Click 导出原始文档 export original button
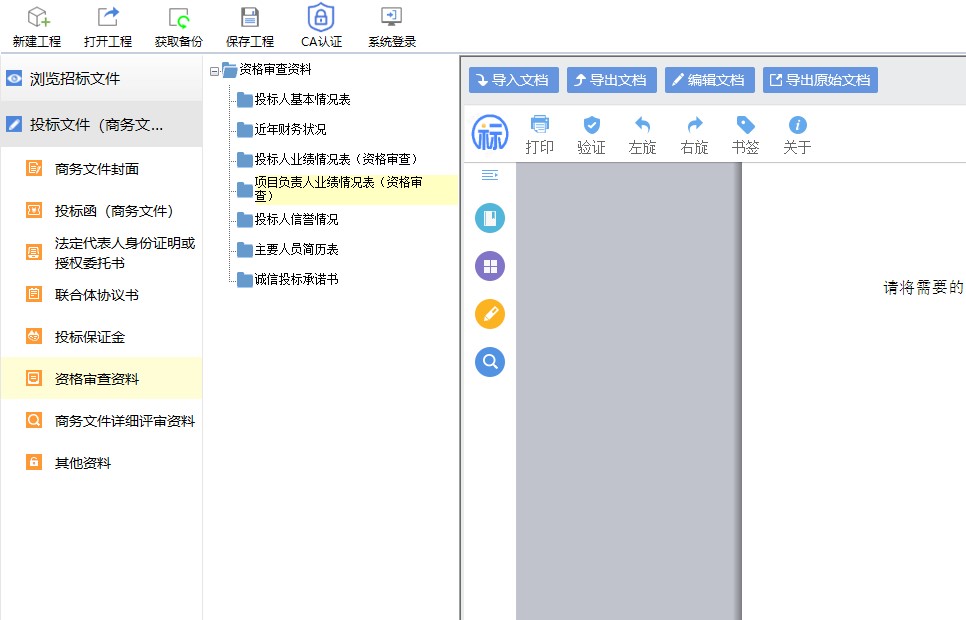 click(821, 80)
